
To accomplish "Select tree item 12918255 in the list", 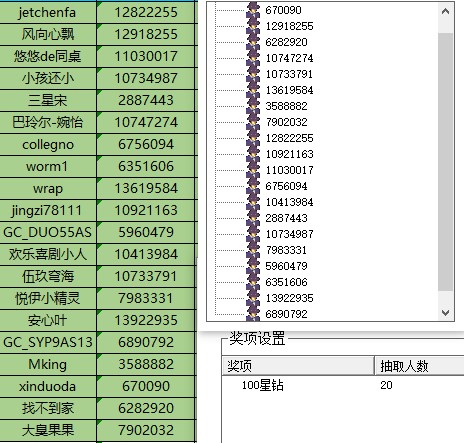I will click(289, 26).
